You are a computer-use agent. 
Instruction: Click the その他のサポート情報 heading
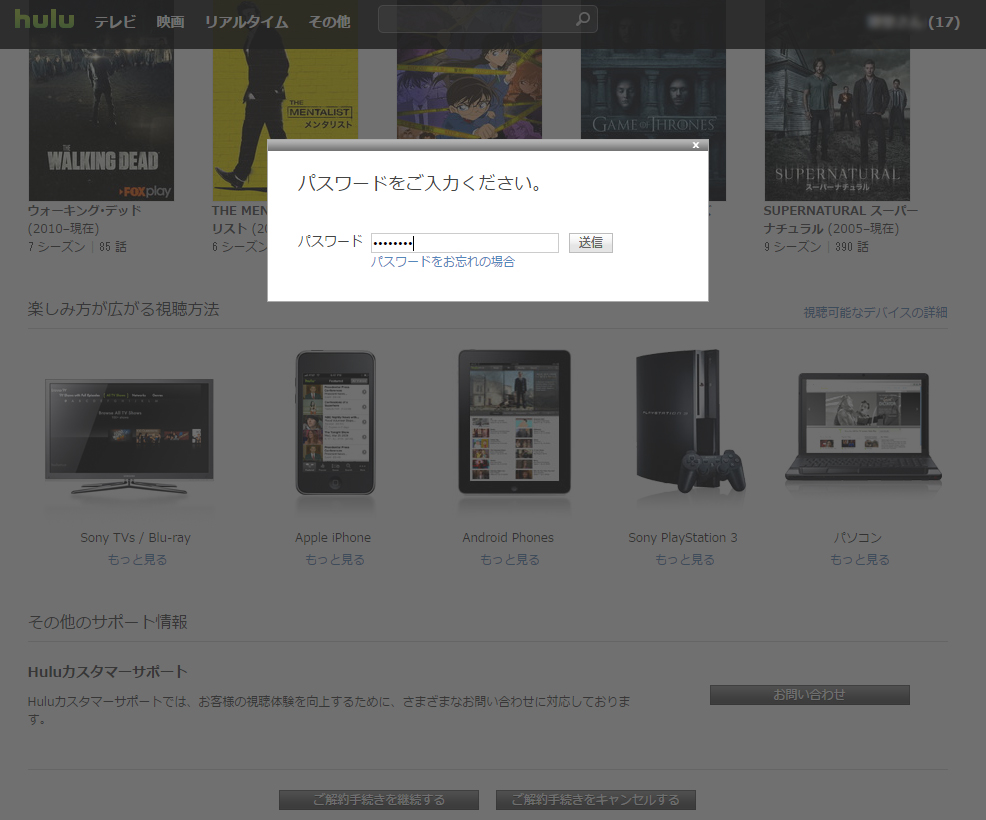108,622
